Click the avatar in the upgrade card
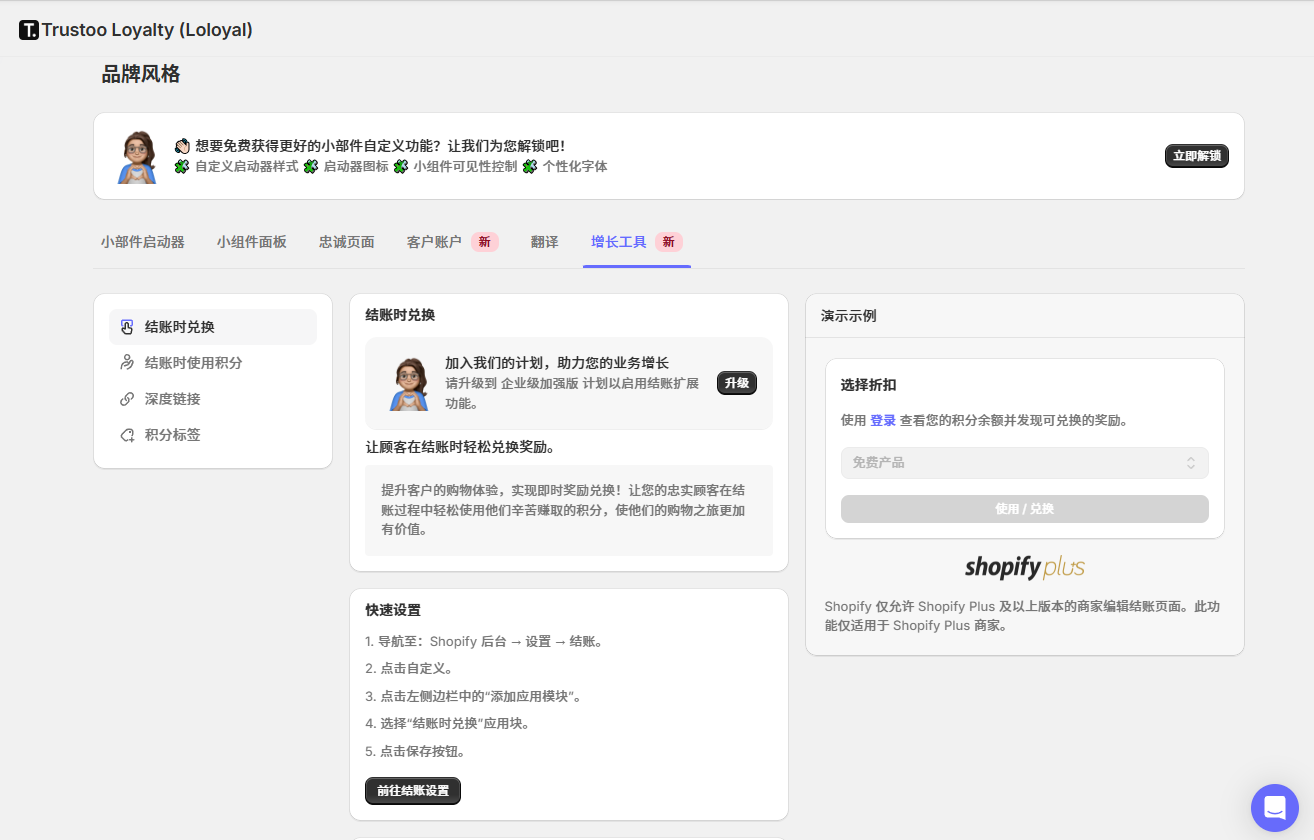The image size is (1314, 840). coord(408,383)
